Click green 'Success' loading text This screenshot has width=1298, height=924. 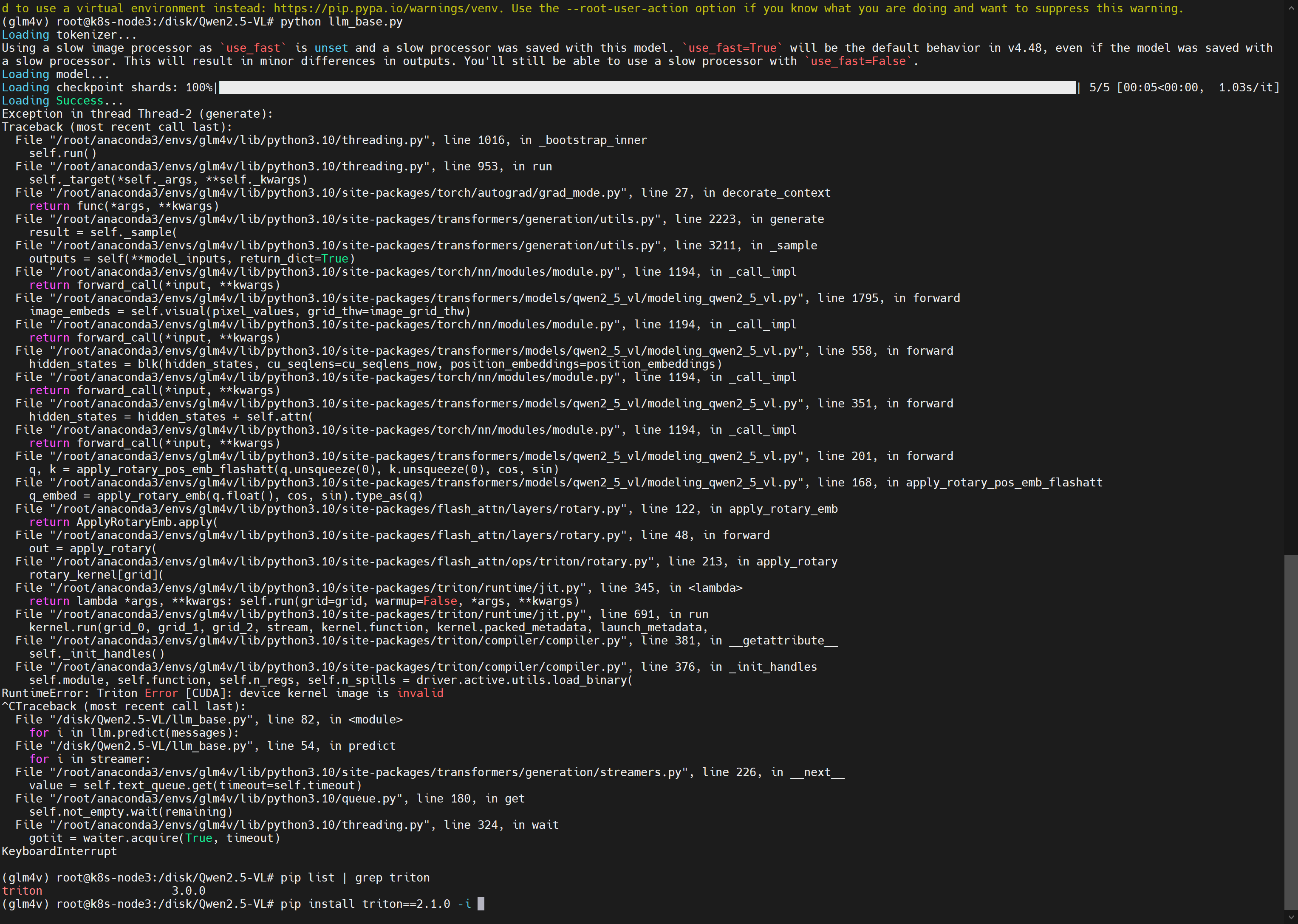click(x=80, y=101)
